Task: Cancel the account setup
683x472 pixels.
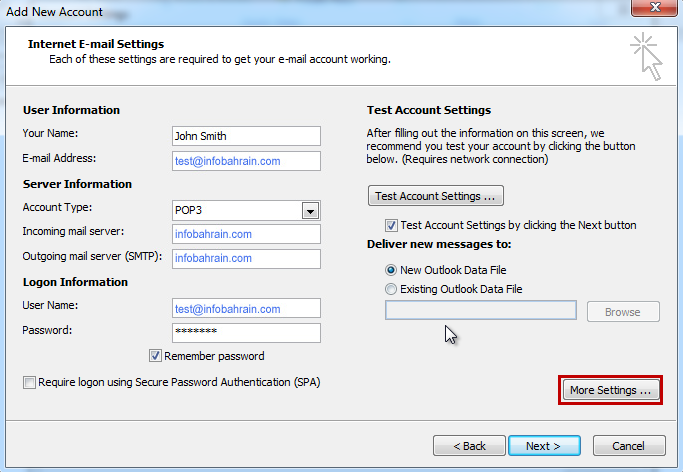Action: [629, 446]
